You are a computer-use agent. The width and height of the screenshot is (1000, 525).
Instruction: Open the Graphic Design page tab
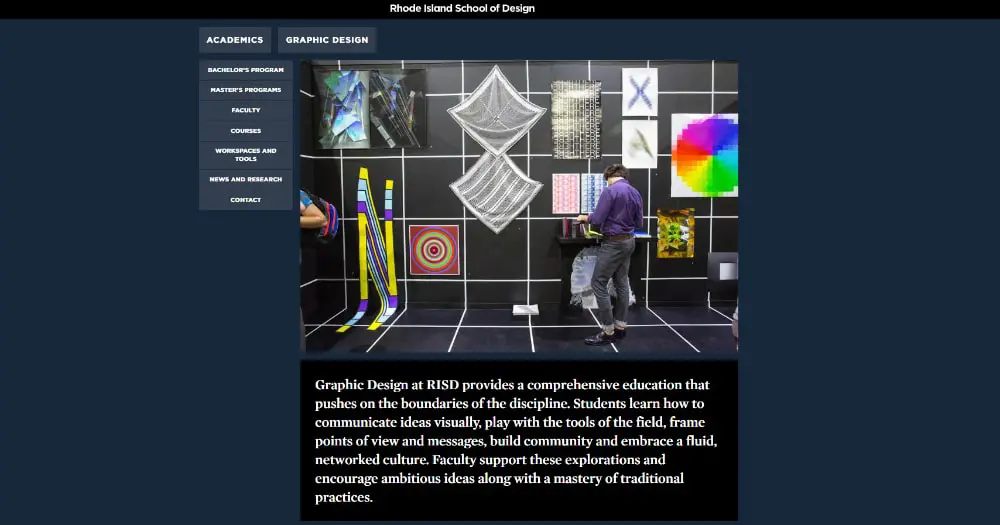click(x=327, y=40)
